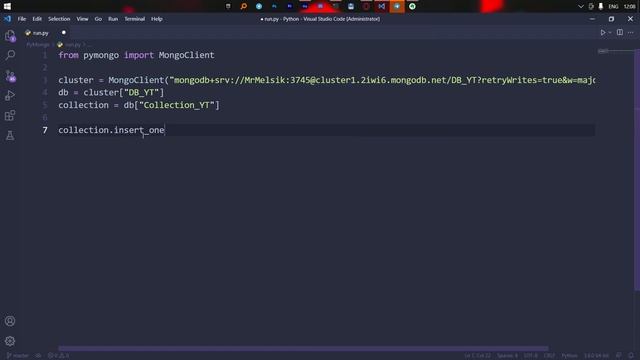The height and width of the screenshot is (360, 640).
Task: Click the 12:08 system clock
Action: point(630,7)
